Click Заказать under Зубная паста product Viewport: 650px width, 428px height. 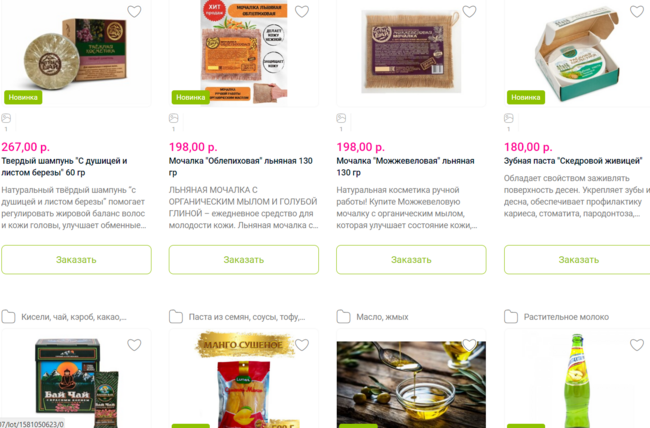pyautogui.click(x=577, y=260)
